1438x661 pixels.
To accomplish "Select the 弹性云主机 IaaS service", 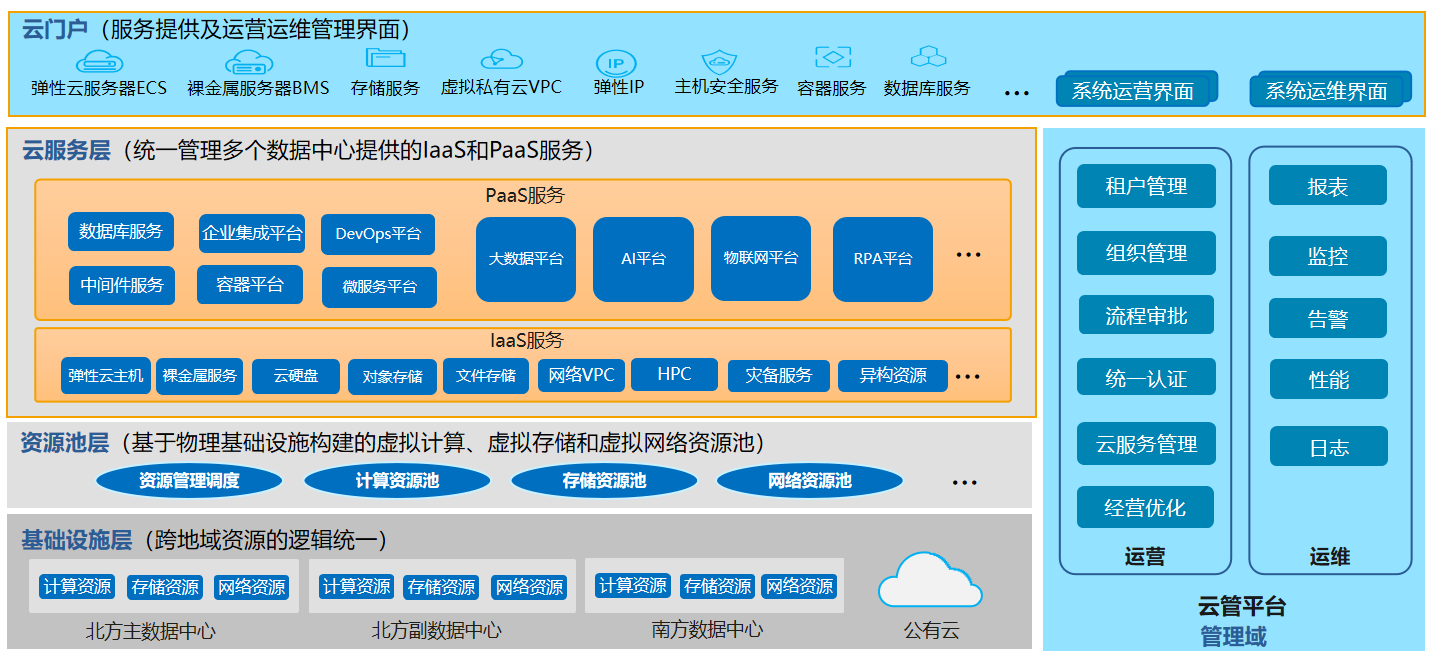I will pos(106,376).
